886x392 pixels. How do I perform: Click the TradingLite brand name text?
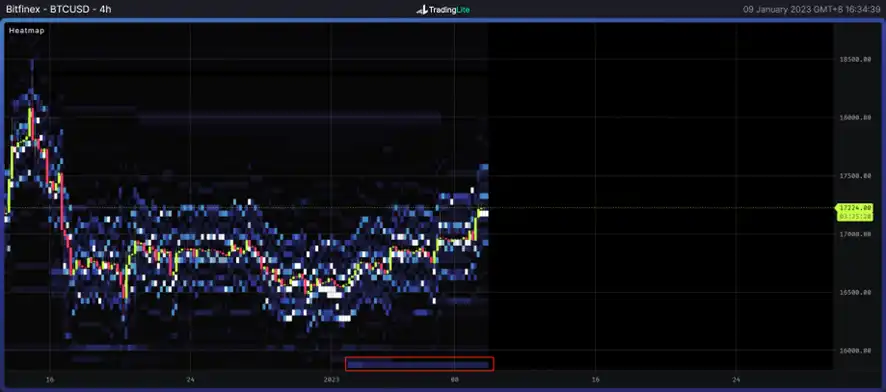pyautogui.click(x=449, y=10)
